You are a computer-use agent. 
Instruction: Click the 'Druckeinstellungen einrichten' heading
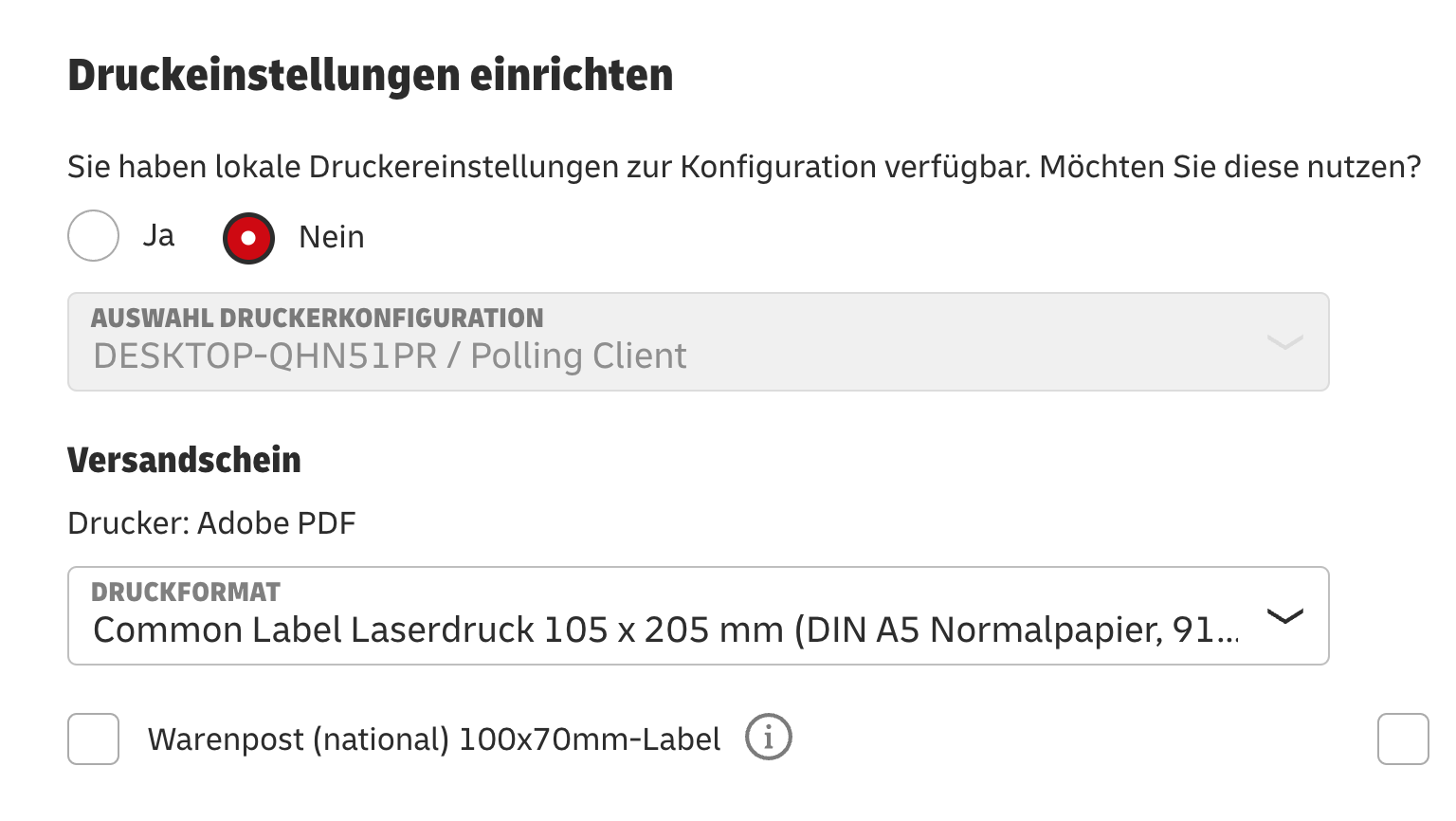pos(370,76)
